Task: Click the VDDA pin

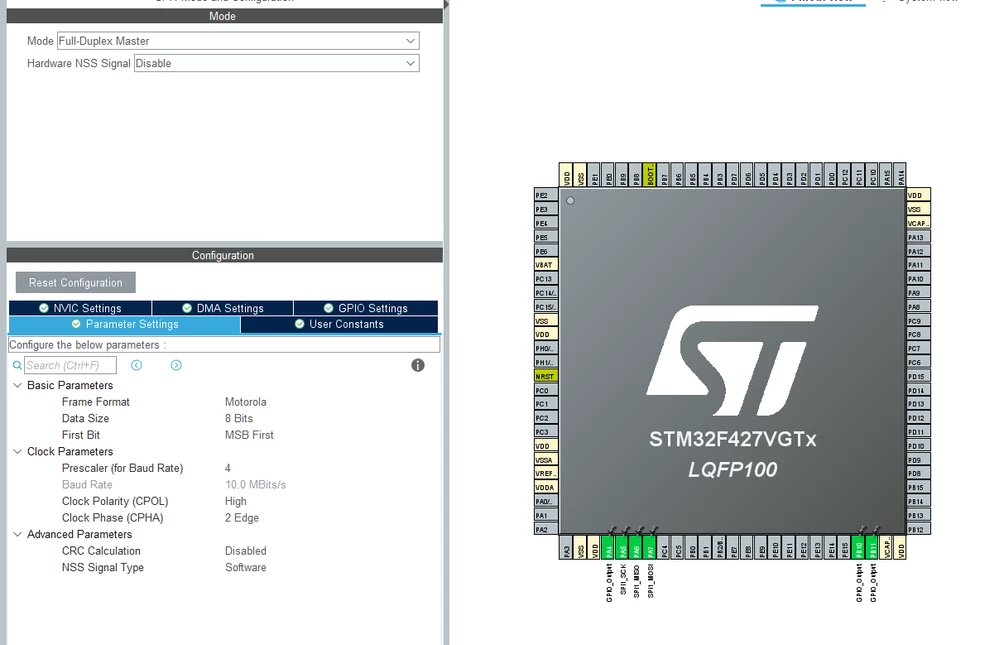Action: (x=545, y=487)
